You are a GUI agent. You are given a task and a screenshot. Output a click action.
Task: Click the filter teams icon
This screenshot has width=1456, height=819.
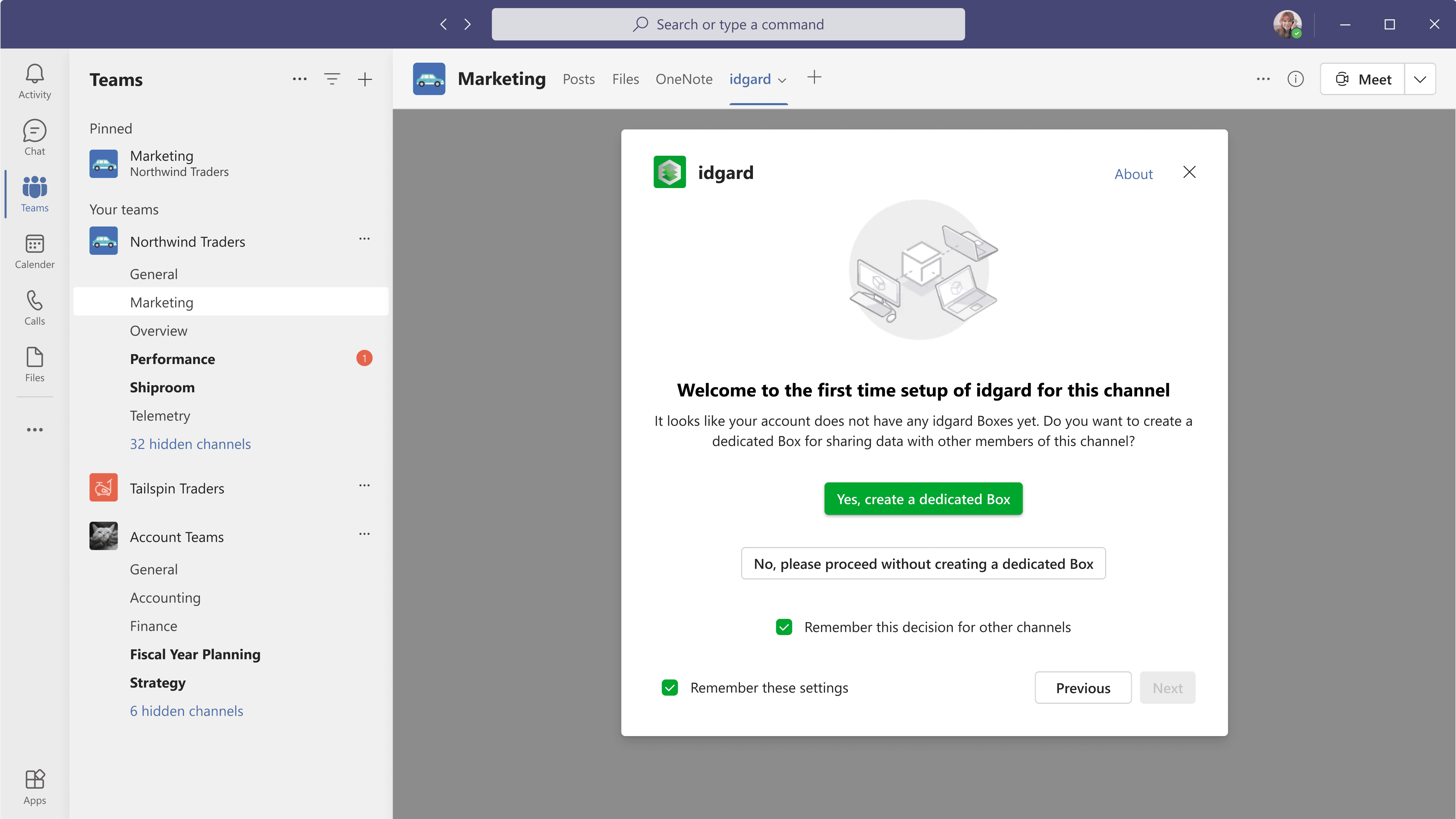332,79
